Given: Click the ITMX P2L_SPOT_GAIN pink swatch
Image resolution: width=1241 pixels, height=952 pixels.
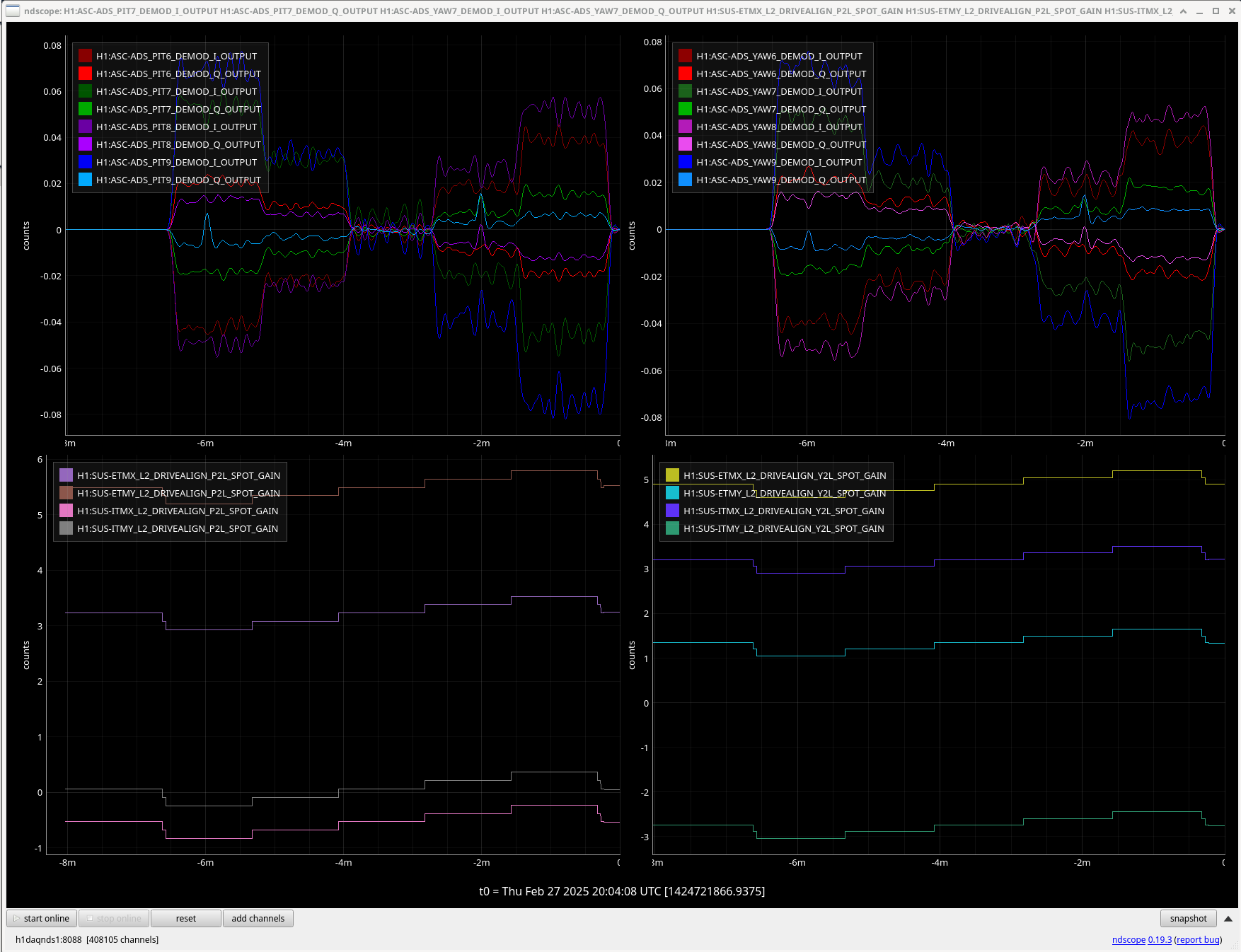Looking at the screenshot, I should coord(66,511).
